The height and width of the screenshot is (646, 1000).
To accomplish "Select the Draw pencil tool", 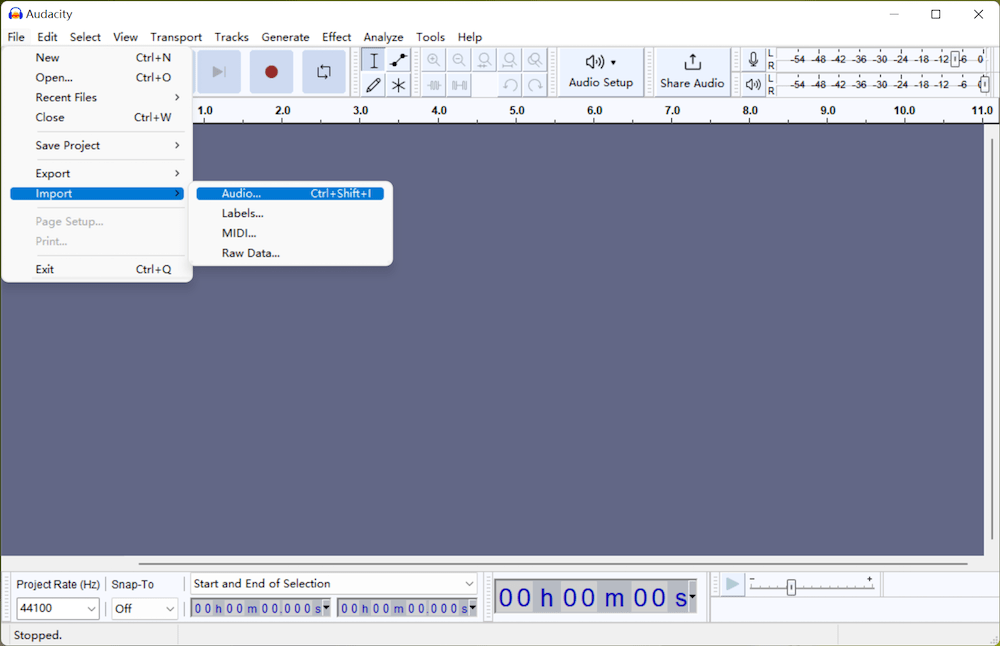I will pyautogui.click(x=374, y=85).
